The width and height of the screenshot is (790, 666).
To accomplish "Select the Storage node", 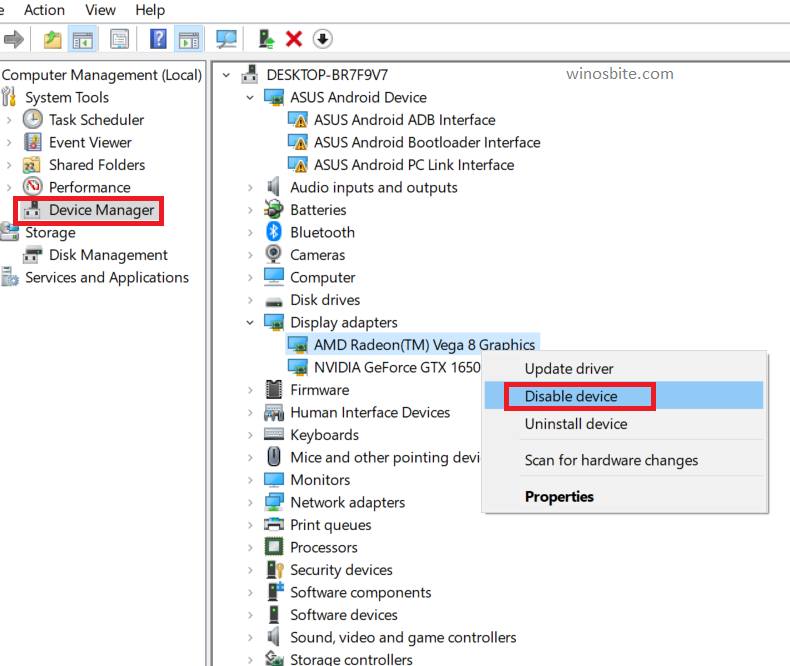I will (50, 232).
